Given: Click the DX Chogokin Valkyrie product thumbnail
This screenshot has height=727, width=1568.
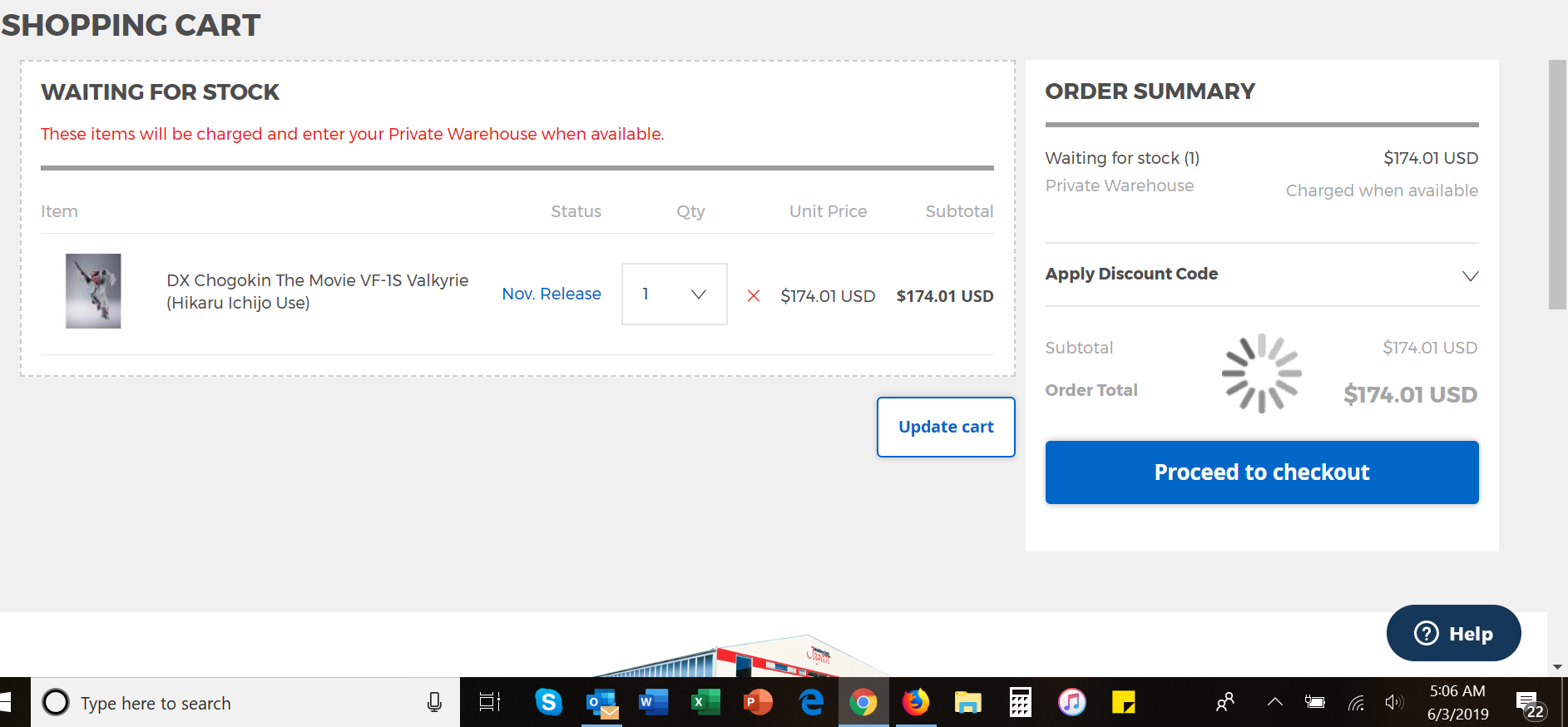Looking at the screenshot, I should [93, 291].
